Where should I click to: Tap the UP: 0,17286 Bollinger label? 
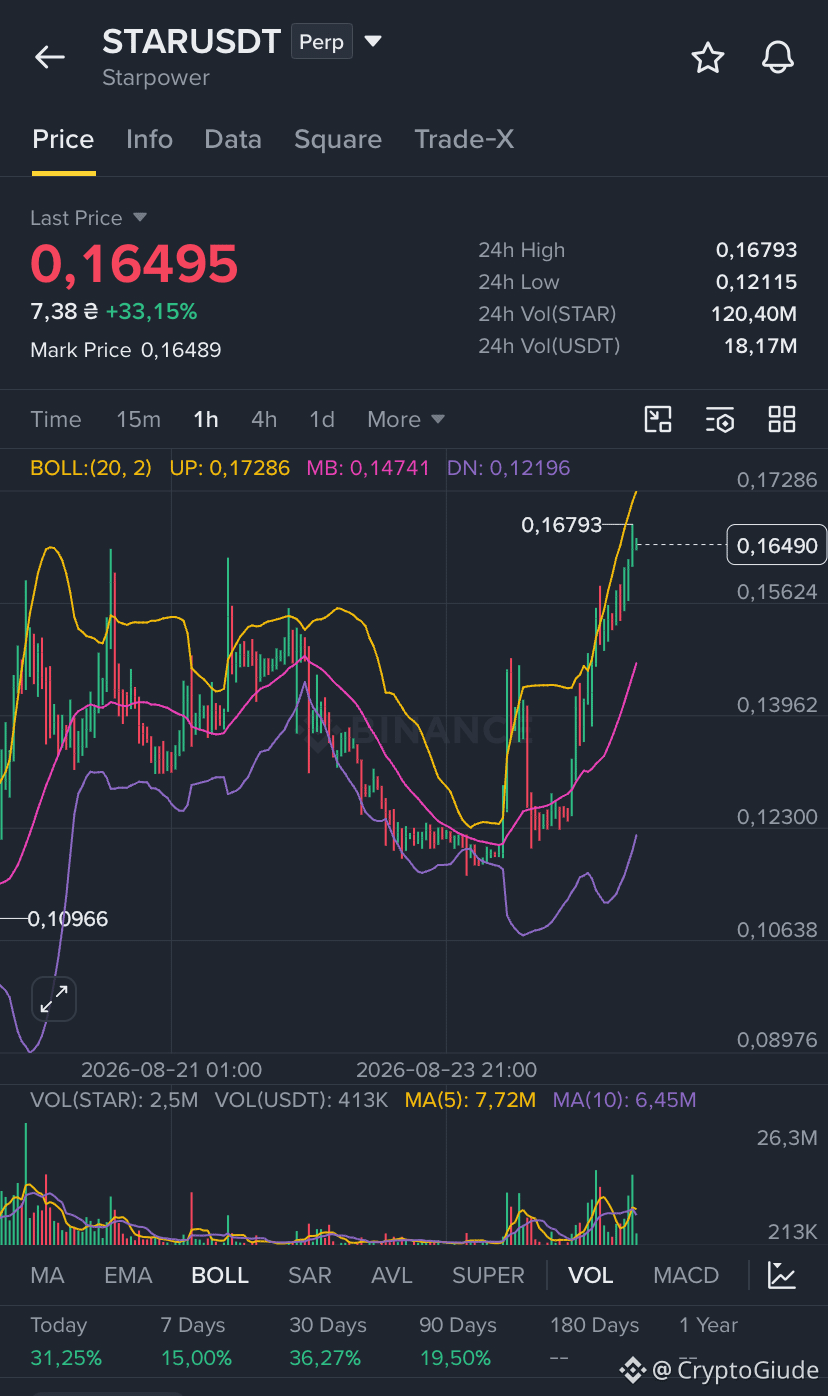230,468
